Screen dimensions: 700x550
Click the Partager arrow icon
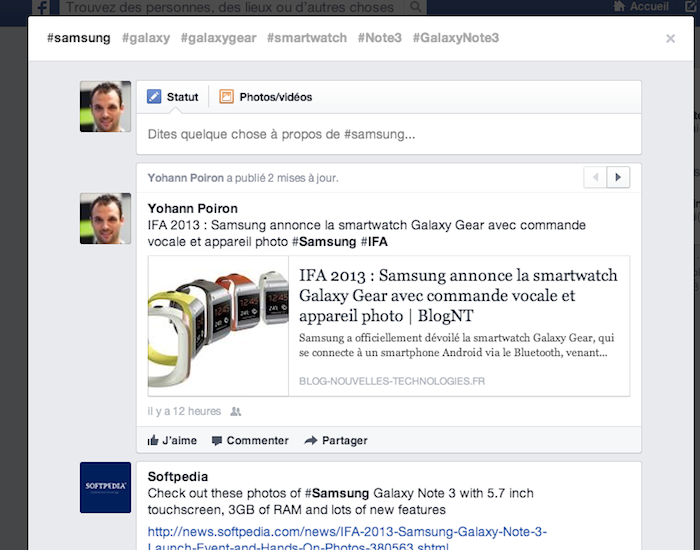(310, 440)
